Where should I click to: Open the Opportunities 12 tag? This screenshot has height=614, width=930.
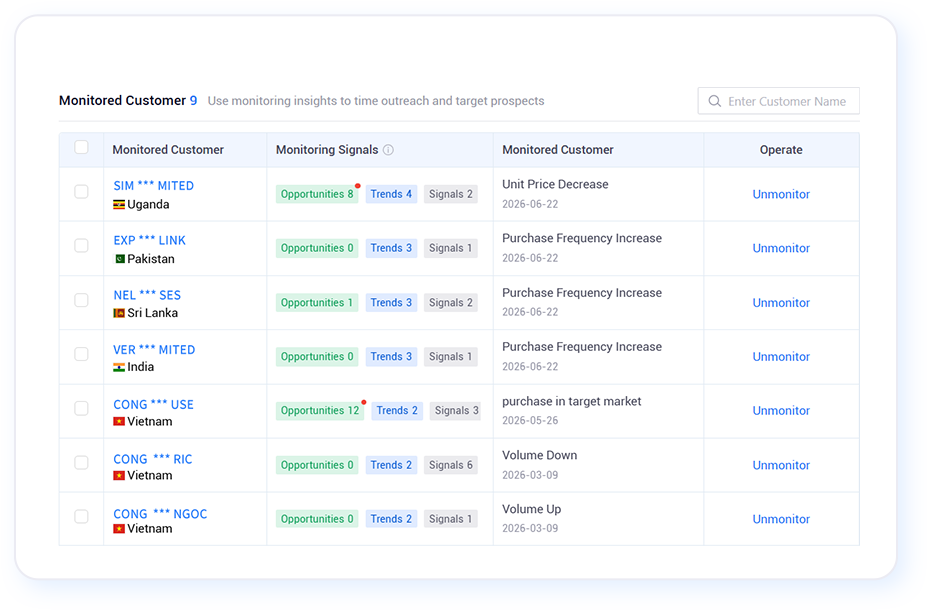pos(320,411)
